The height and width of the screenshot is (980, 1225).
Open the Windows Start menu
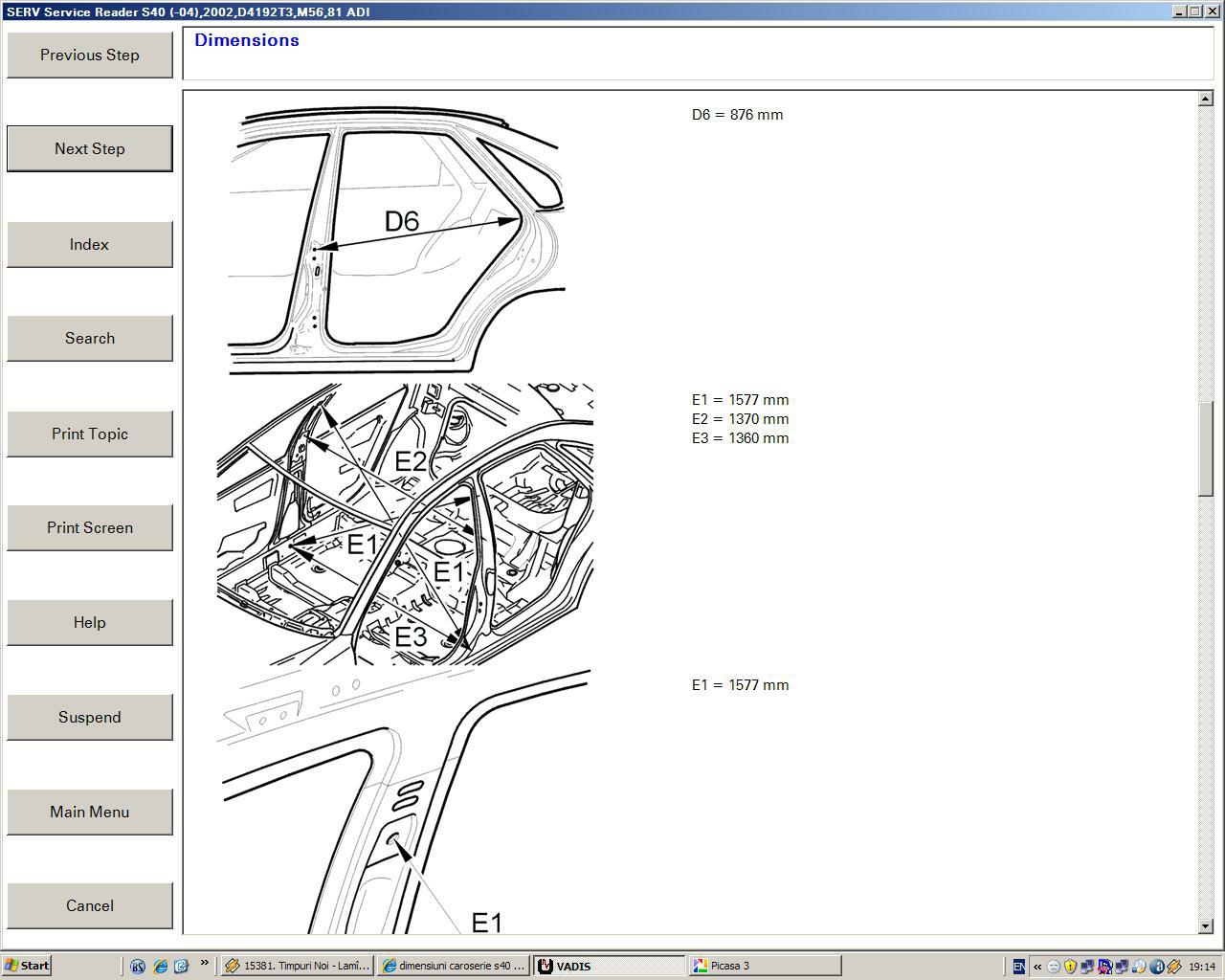(27, 966)
